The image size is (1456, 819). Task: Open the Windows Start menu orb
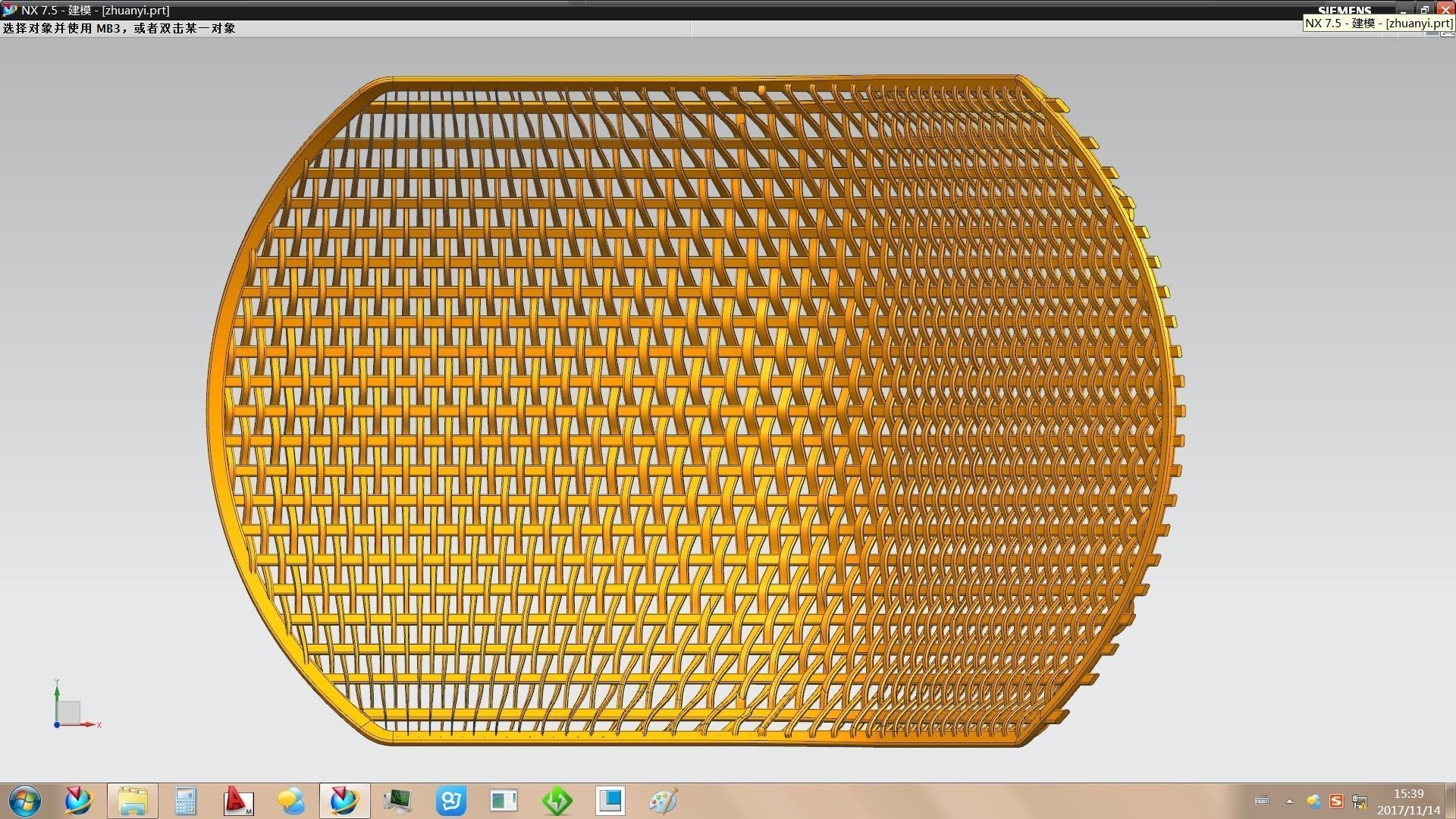point(25,801)
